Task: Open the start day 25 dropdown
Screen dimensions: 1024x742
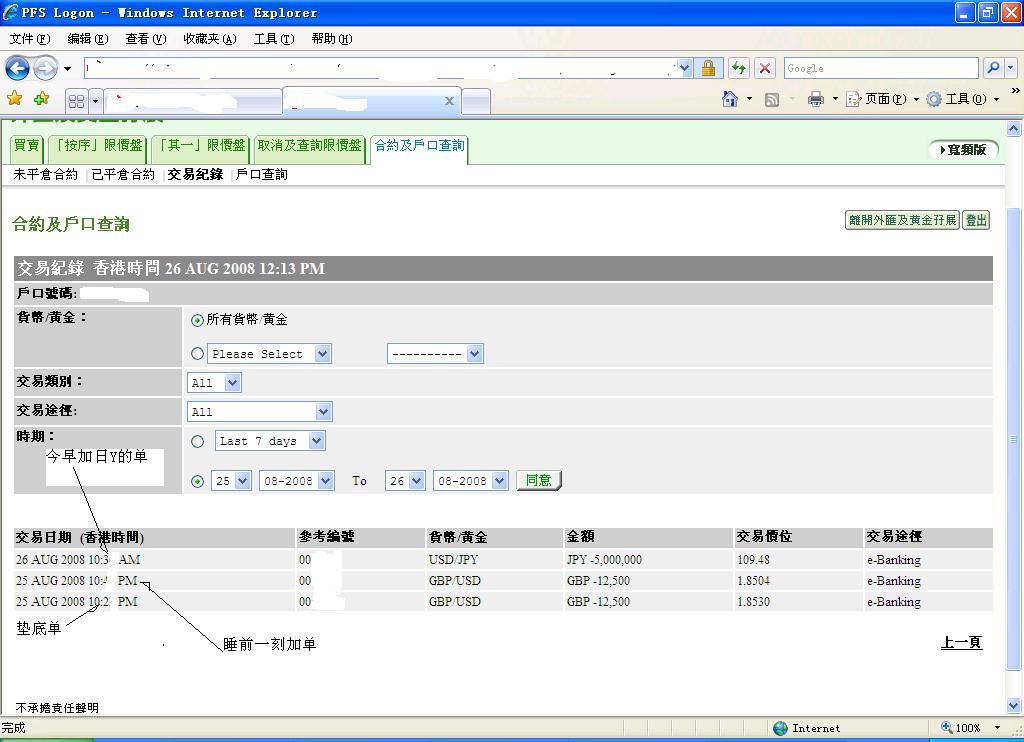Action: 231,481
